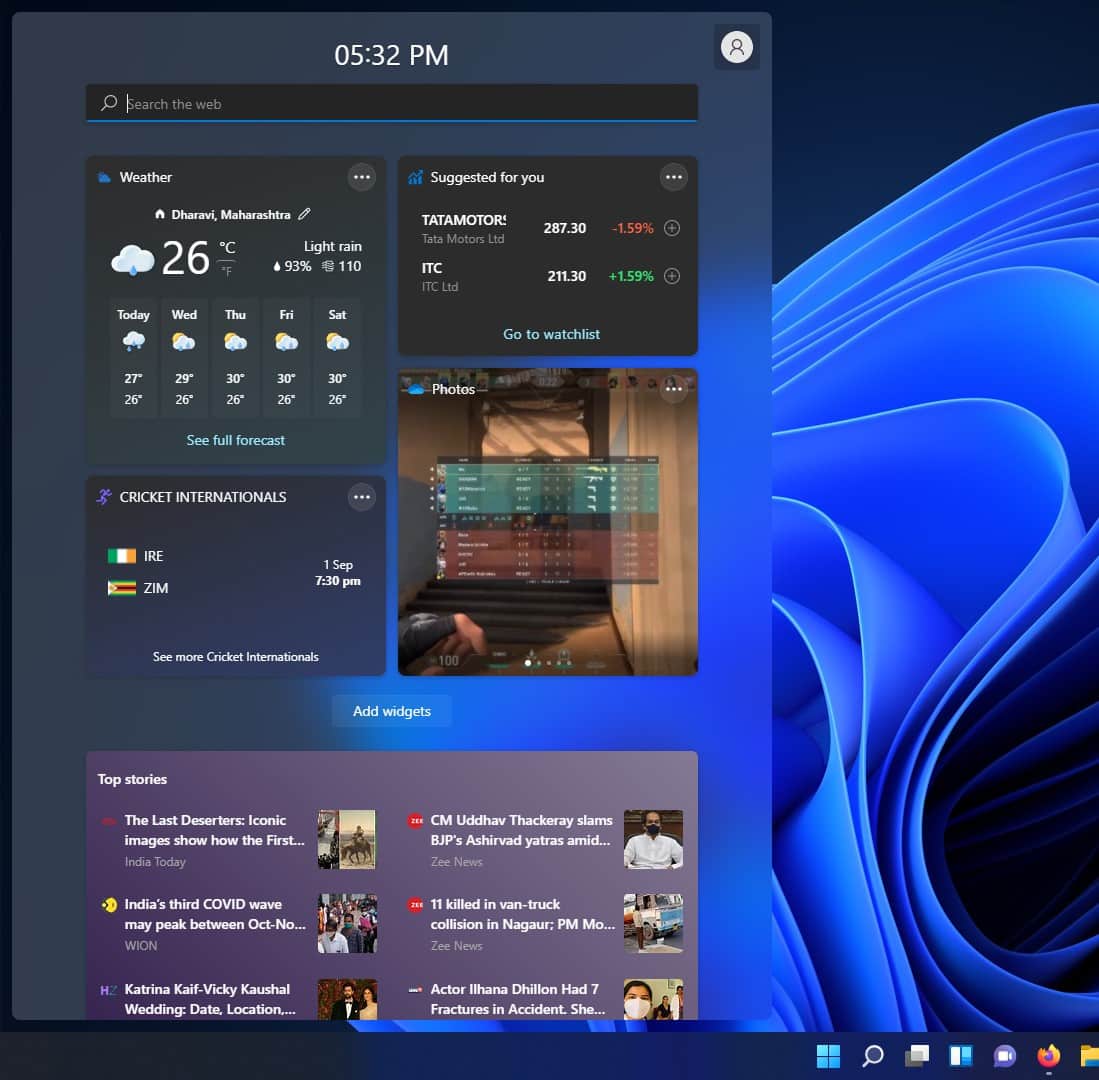Click the van-truck collision thumbnail
The height and width of the screenshot is (1080, 1099).
pyautogui.click(x=653, y=923)
